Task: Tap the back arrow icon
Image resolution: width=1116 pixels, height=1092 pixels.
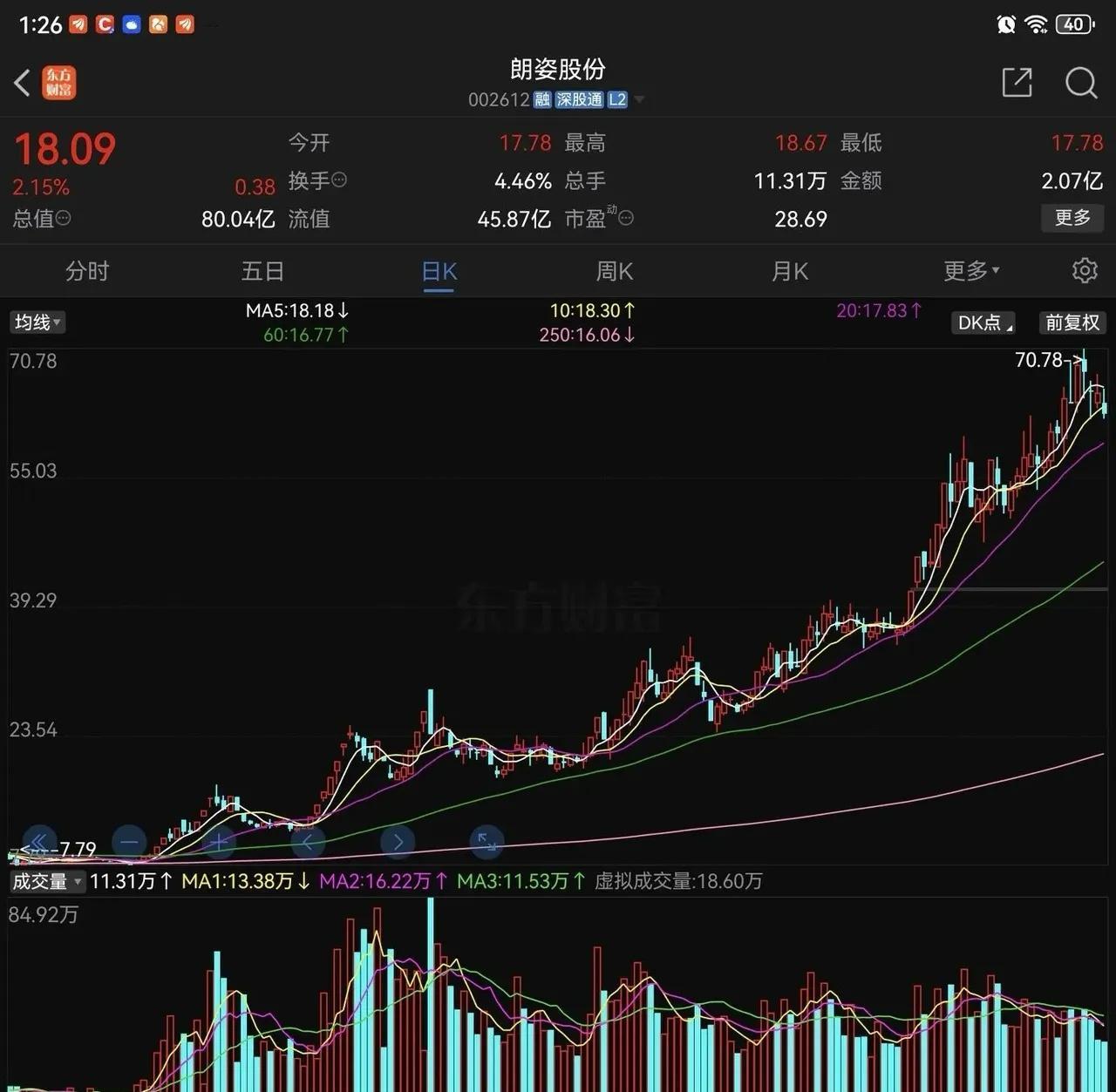Action: [23, 83]
